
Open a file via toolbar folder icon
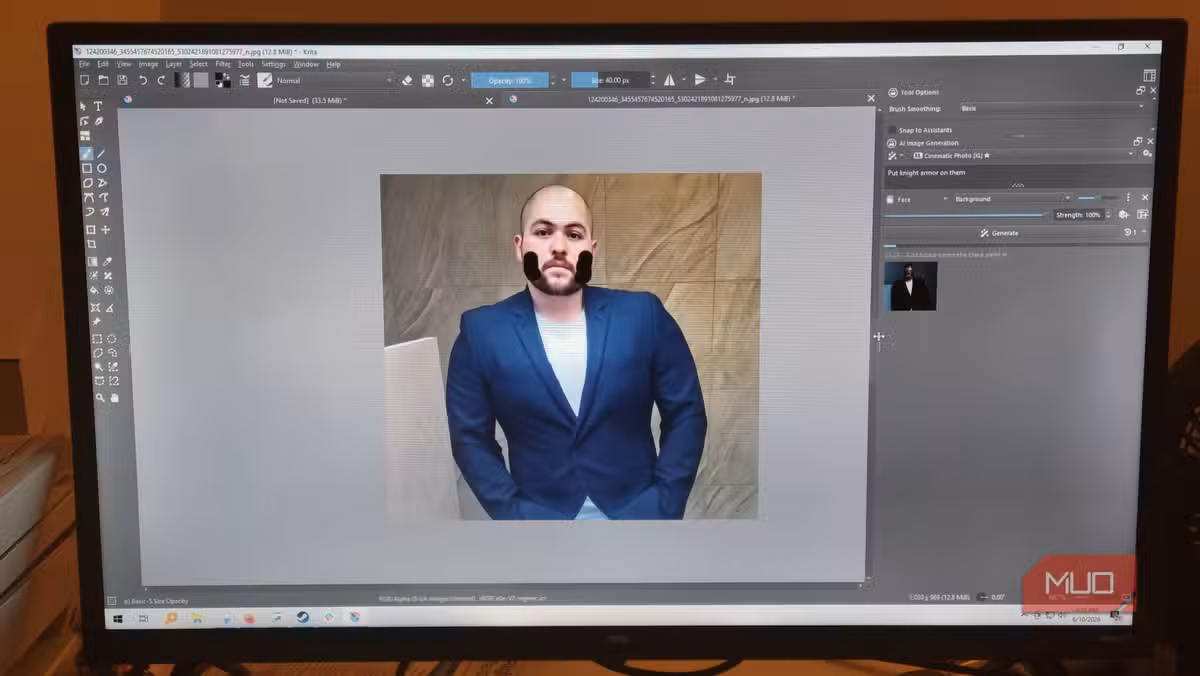pos(103,81)
